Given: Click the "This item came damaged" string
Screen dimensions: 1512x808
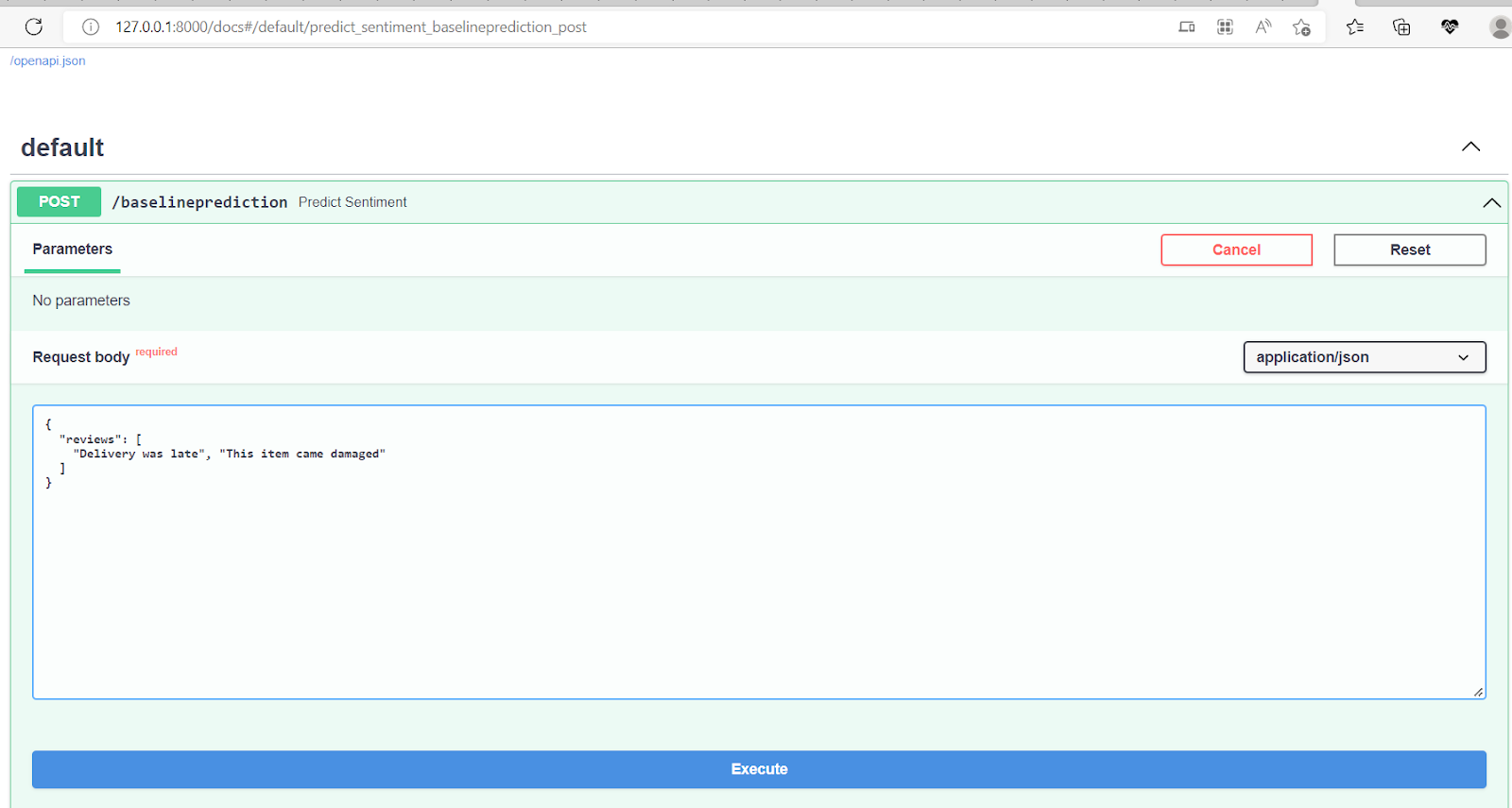Looking at the screenshot, I should coord(302,455).
